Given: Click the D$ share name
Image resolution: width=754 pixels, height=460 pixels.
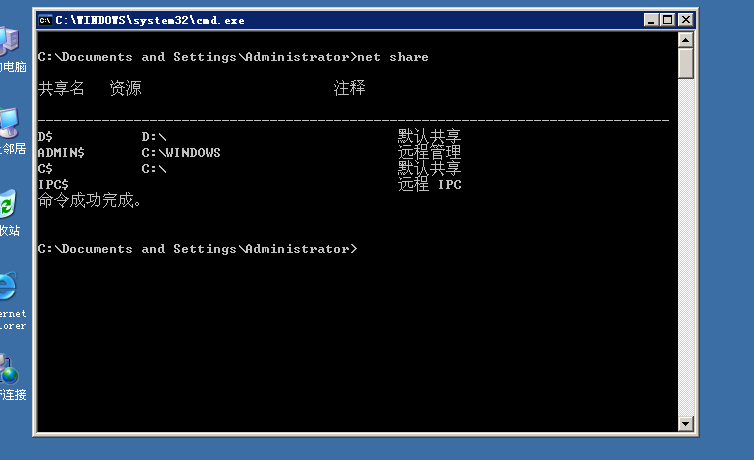Looking at the screenshot, I should coord(45,137).
